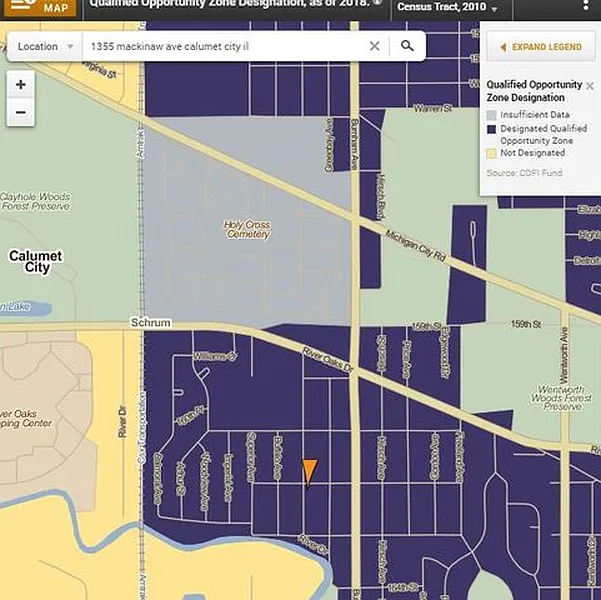Click the Not Designated yellow swatch
The width and height of the screenshot is (601, 600).
(x=491, y=153)
